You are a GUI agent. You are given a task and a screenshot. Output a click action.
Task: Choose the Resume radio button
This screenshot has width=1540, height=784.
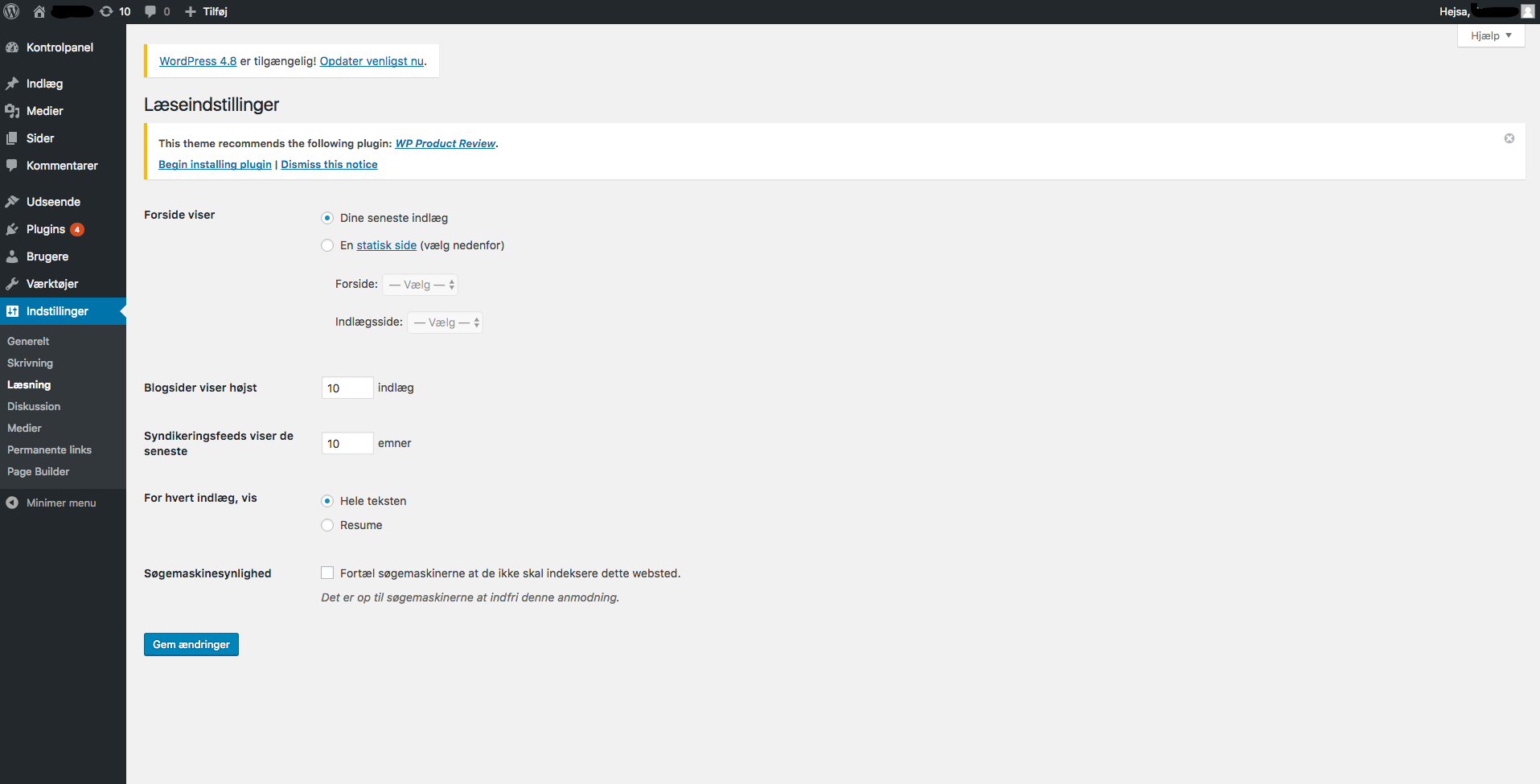(327, 525)
